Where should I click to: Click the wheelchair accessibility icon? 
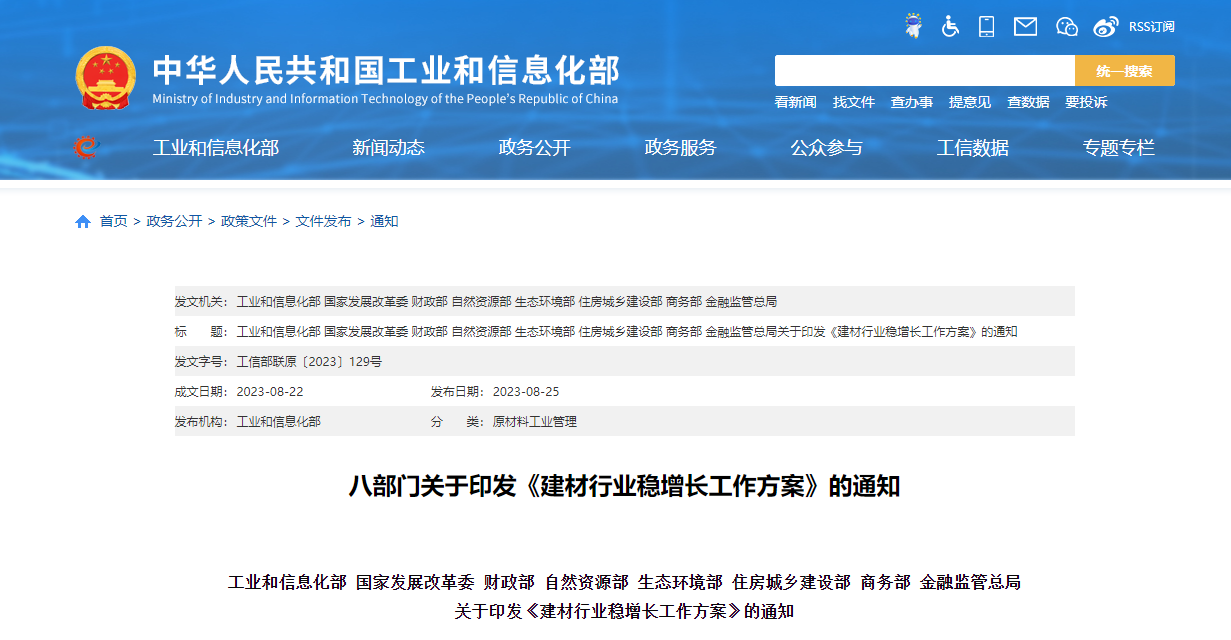[x=950, y=26]
